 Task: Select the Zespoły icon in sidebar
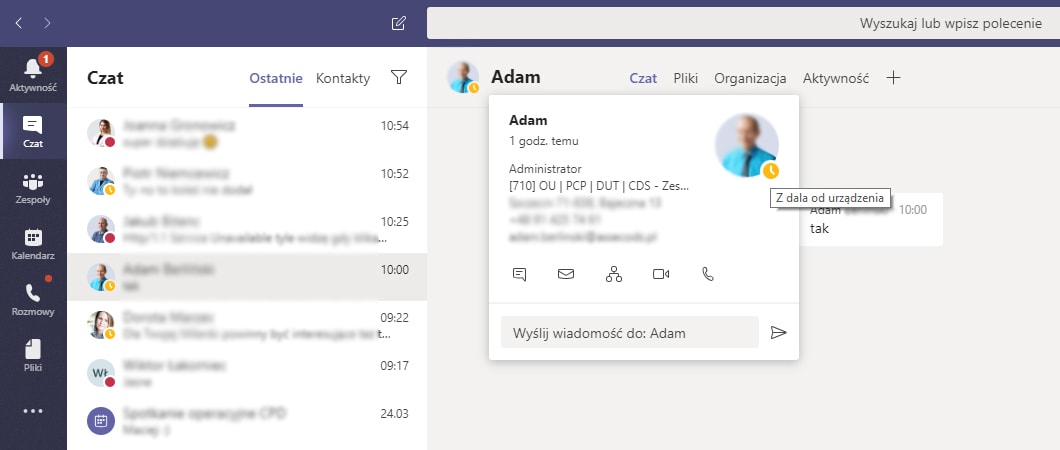pyautogui.click(x=33, y=189)
